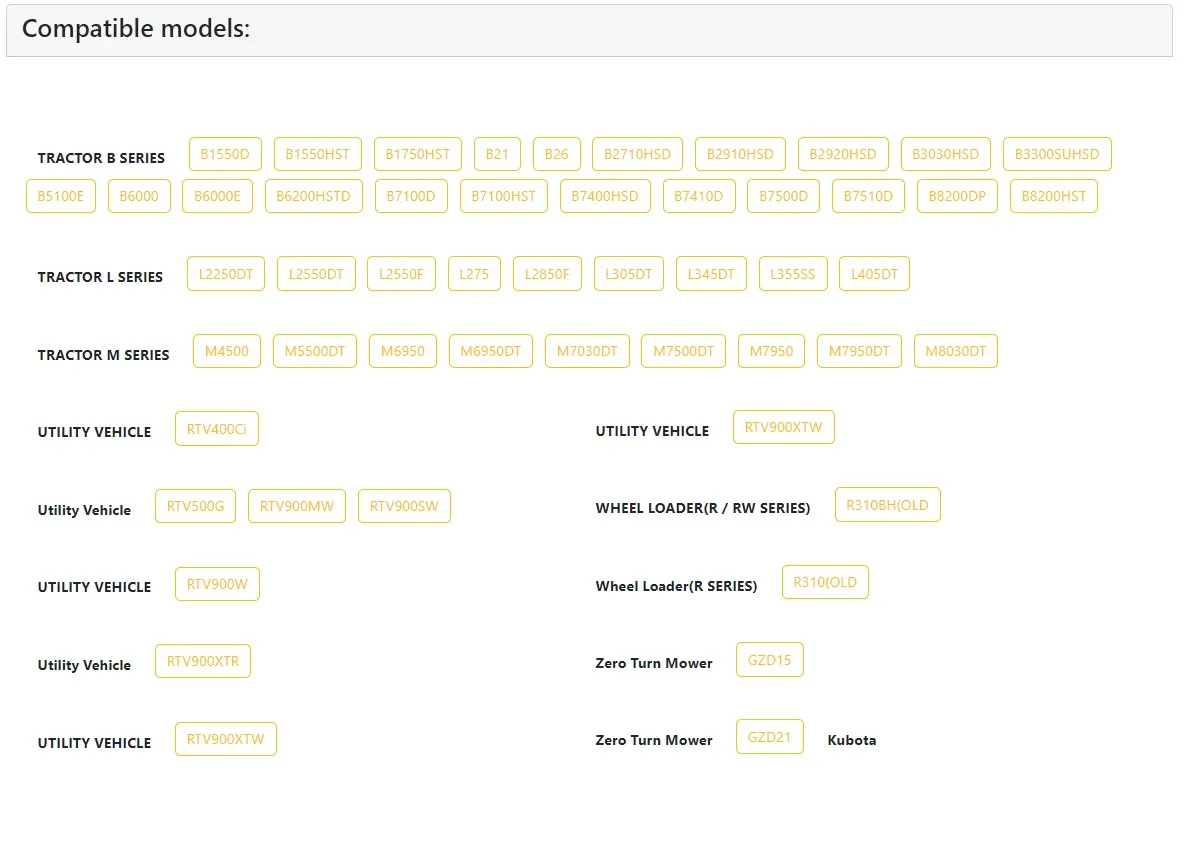Select the L405DT model tag

coord(874,274)
